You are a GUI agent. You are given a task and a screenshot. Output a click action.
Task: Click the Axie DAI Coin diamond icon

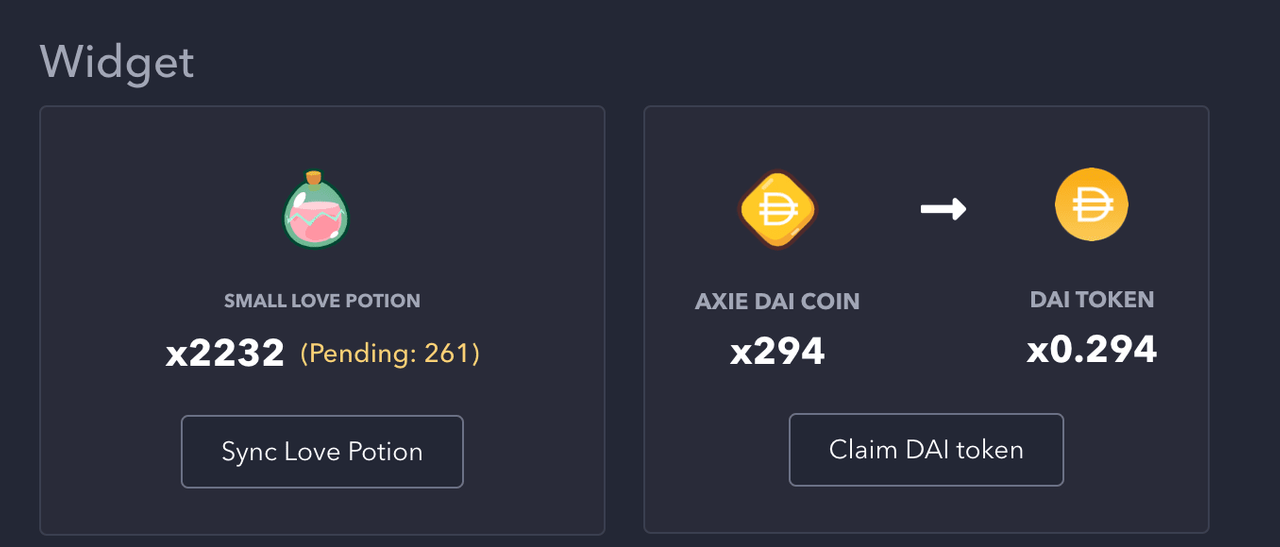coord(777,210)
